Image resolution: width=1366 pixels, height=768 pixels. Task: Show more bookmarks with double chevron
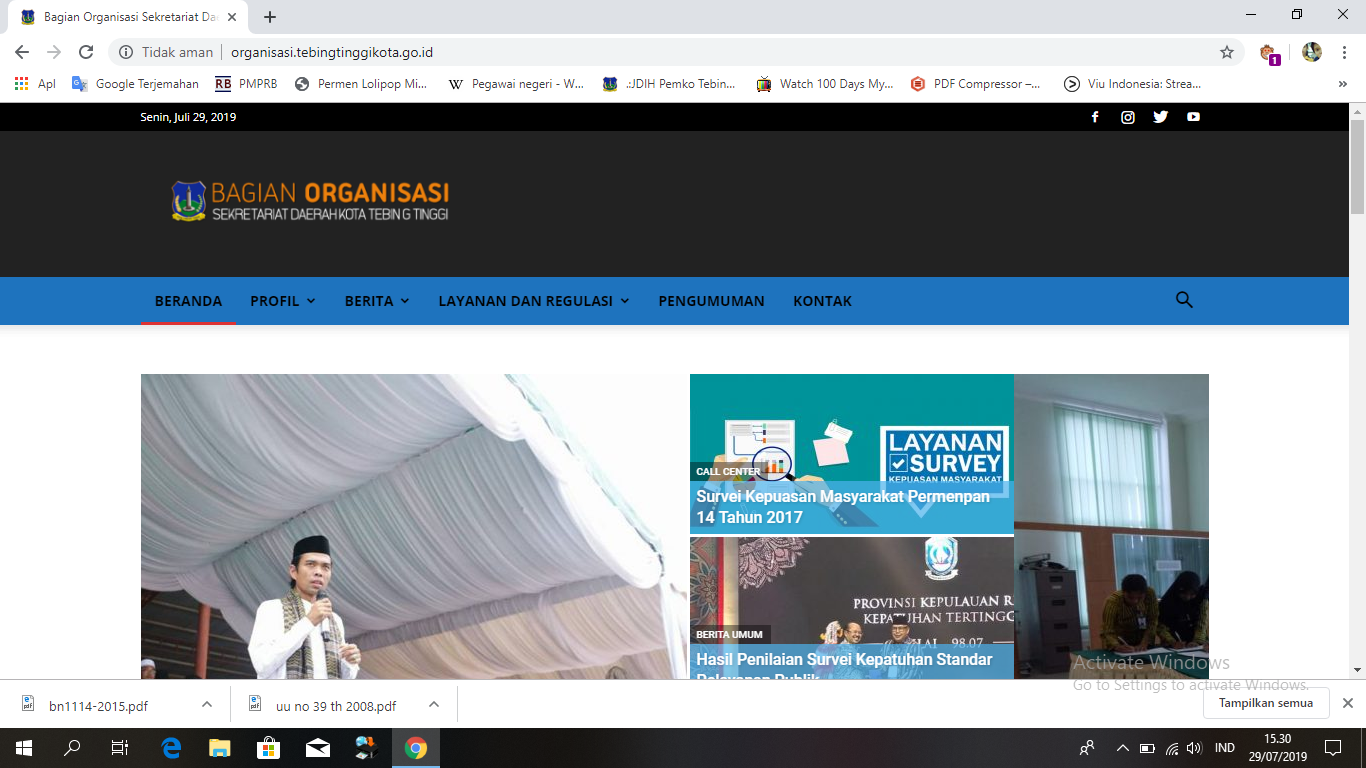(1342, 84)
